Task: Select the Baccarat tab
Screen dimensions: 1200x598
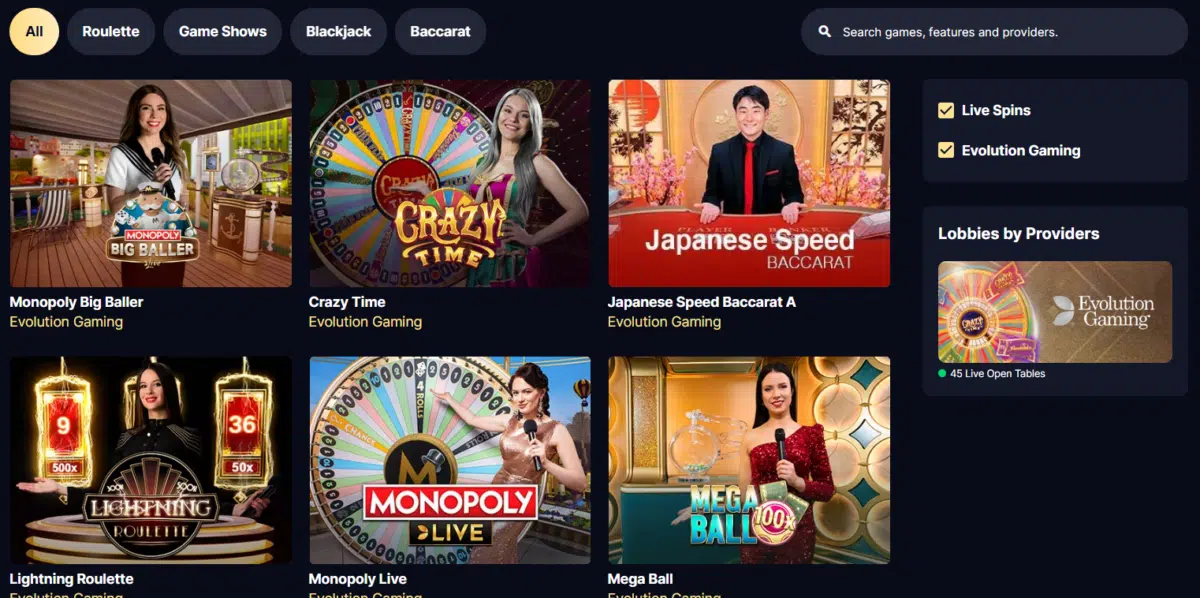Action: 440,31
